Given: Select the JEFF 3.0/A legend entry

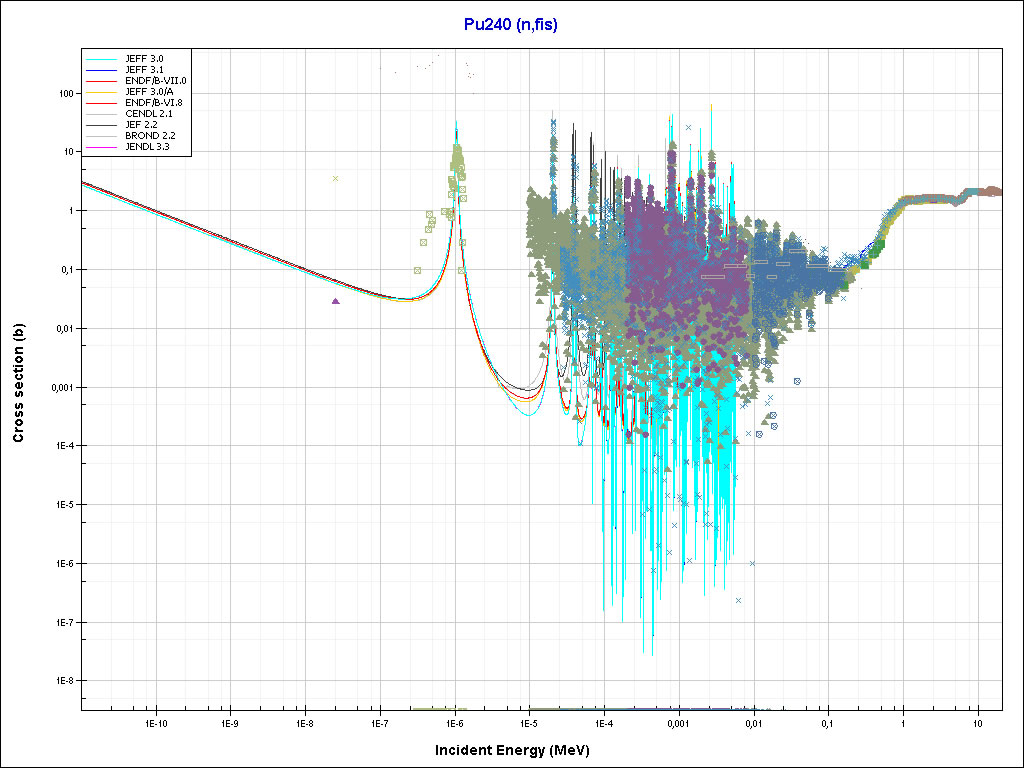Looking at the screenshot, I should [x=147, y=92].
